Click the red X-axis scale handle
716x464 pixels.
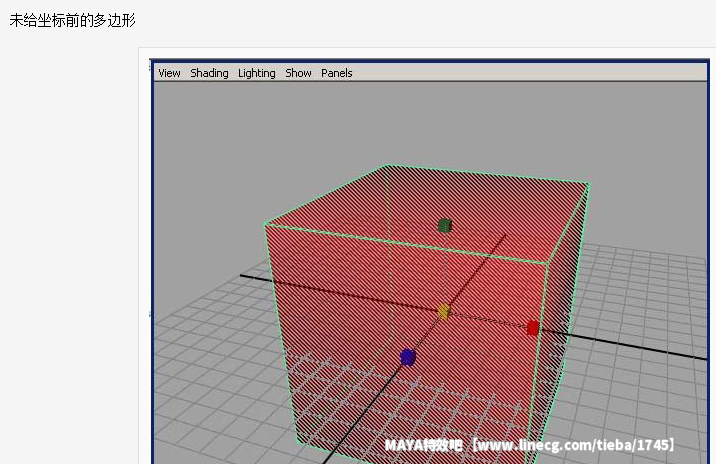pos(532,328)
